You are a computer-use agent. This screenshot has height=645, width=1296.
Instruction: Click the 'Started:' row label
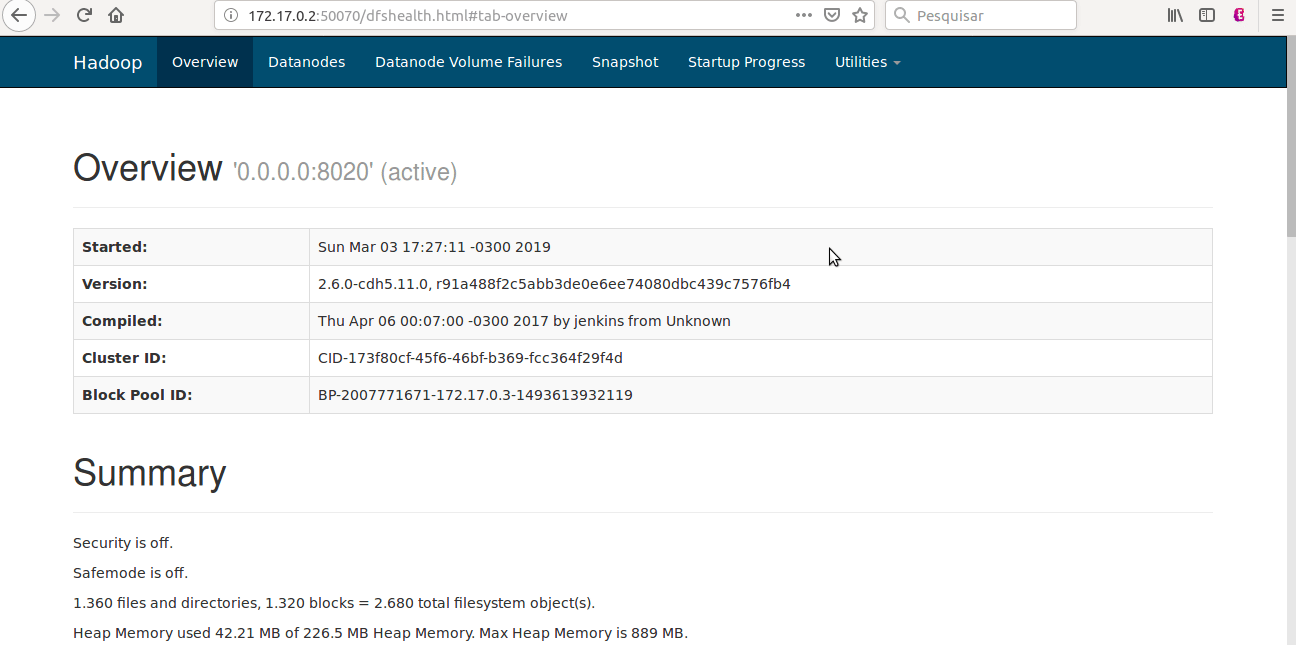pyautogui.click(x=114, y=247)
